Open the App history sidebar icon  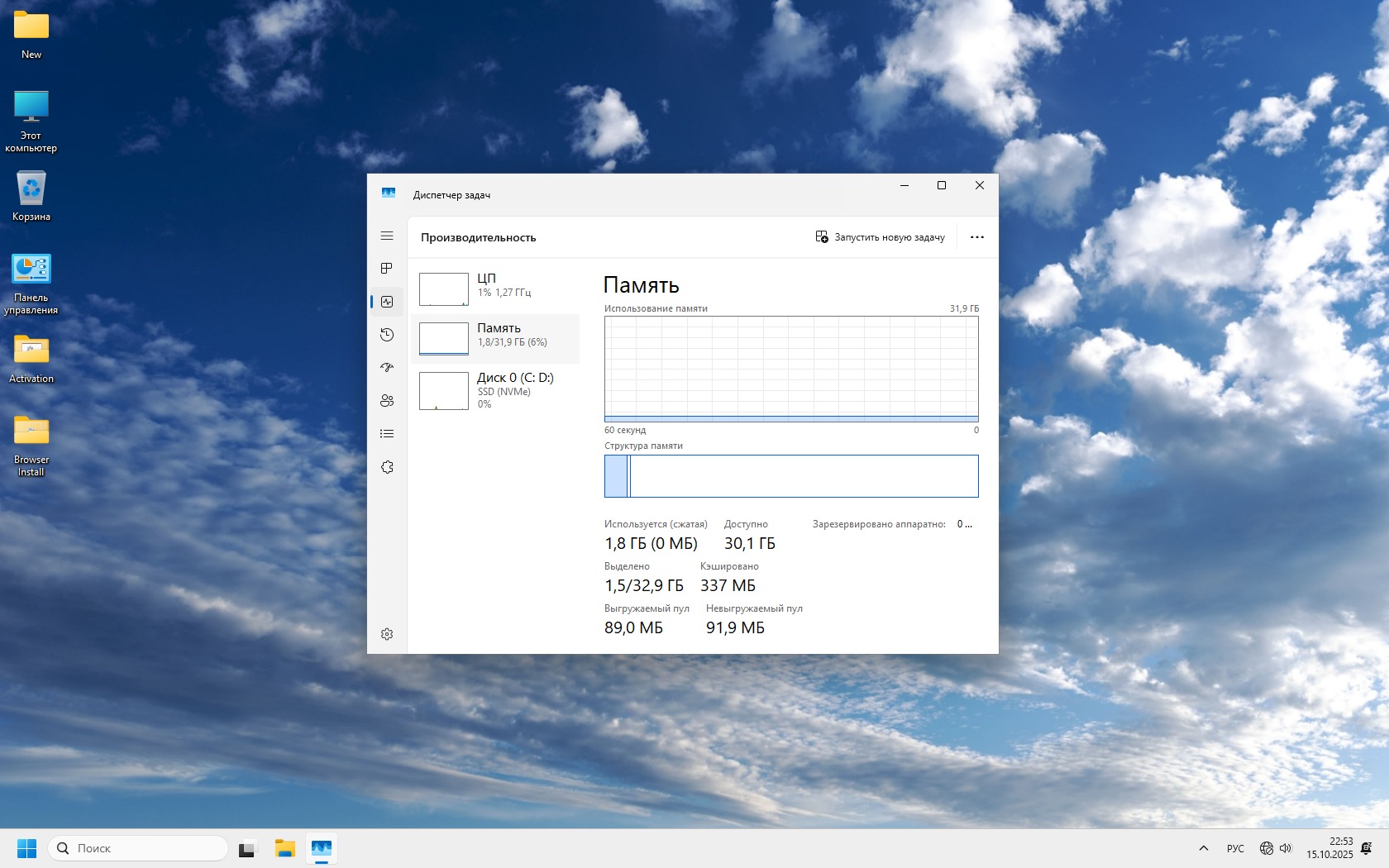tap(387, 335)
